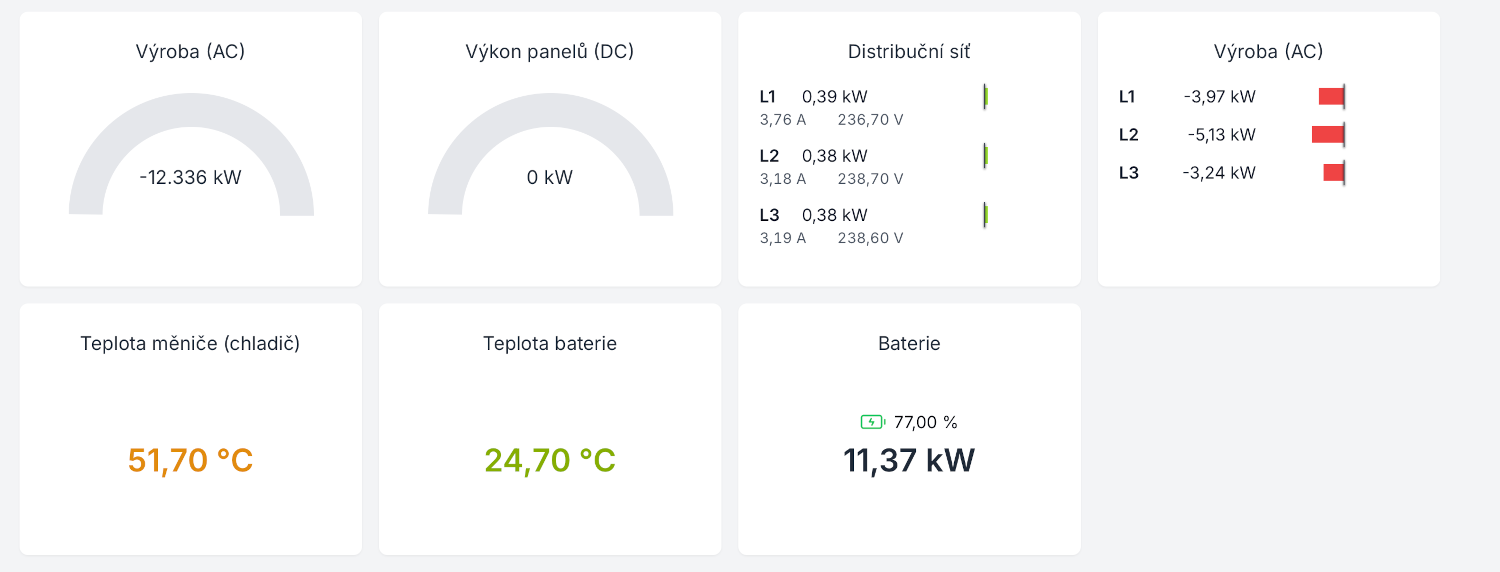Image resolution: width=1500 pixels, height=572 pixels.
Task: Click the 77,00 % battery charge level
Action: point(926,422)
